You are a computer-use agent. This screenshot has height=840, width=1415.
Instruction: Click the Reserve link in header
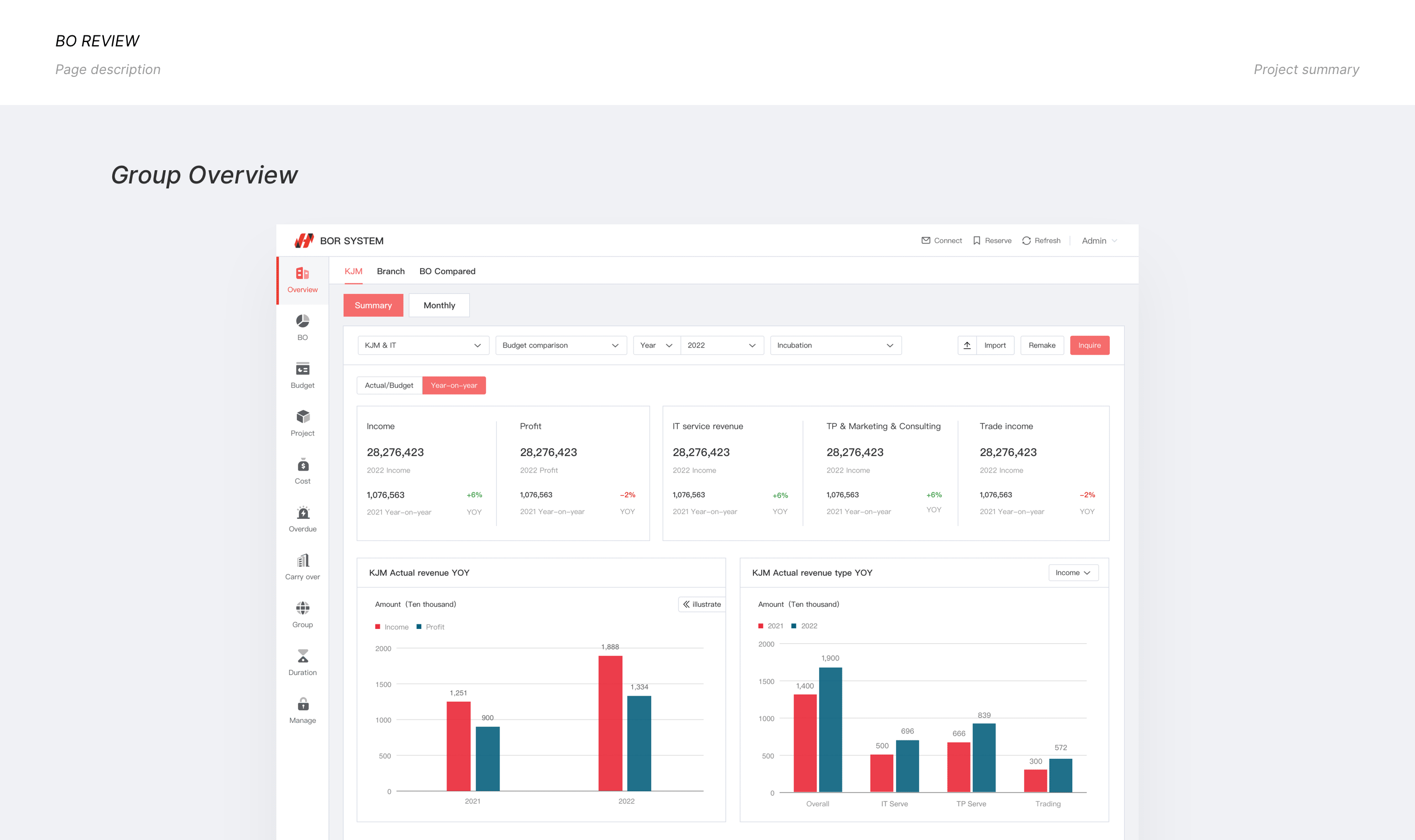[998, 240]
